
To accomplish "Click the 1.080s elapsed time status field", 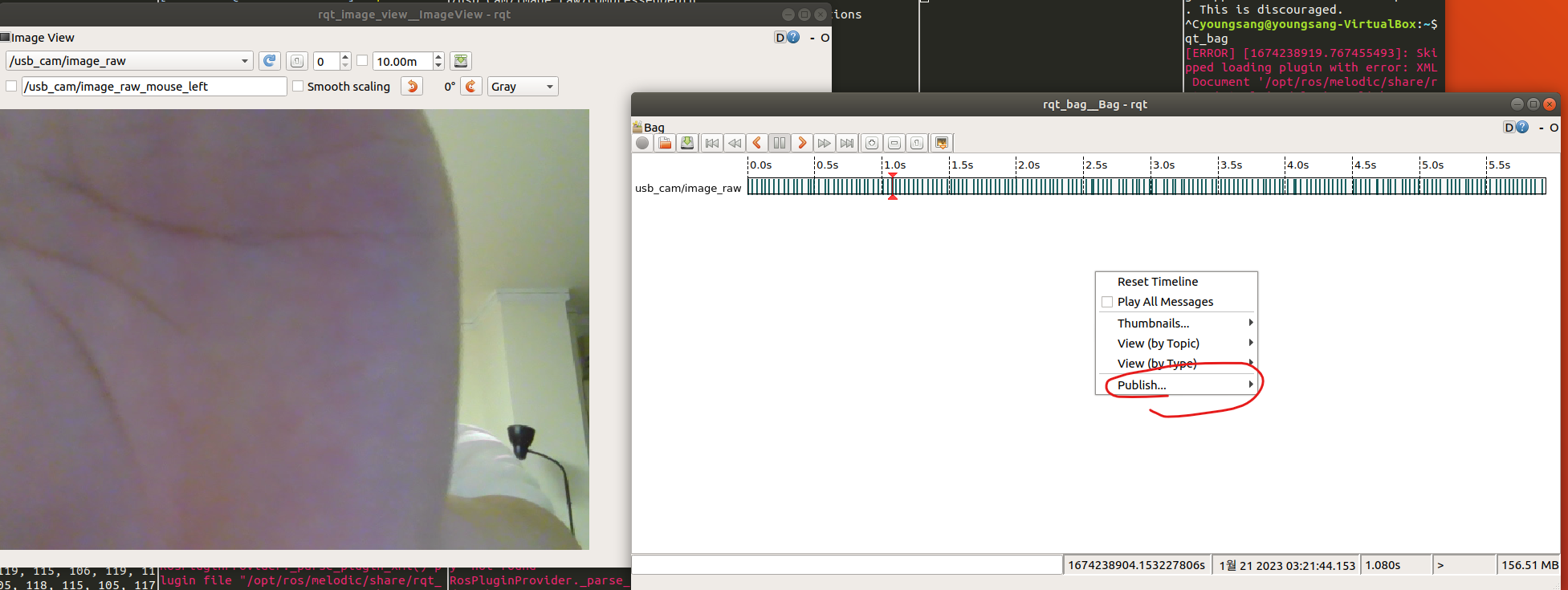I will click(1397, 565).
